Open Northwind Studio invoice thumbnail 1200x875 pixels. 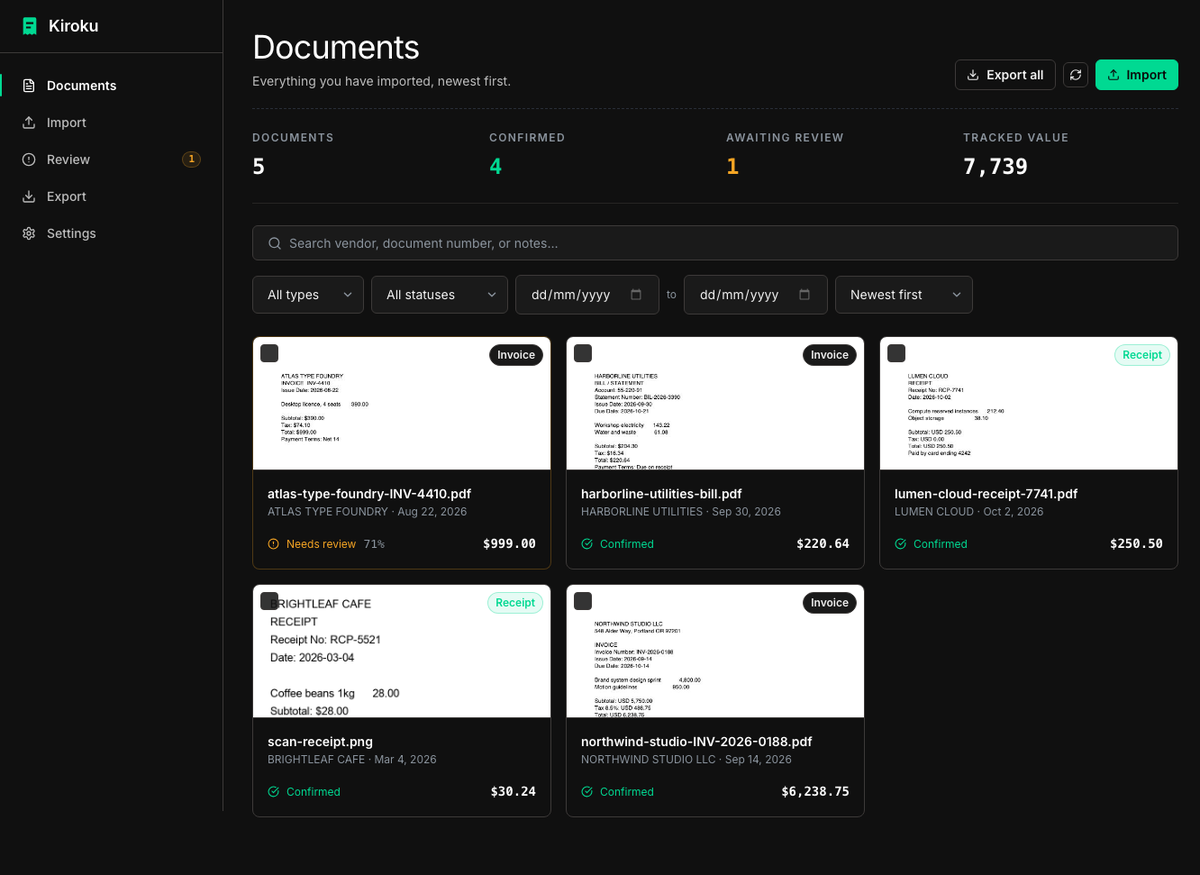[x=715, y=651]
